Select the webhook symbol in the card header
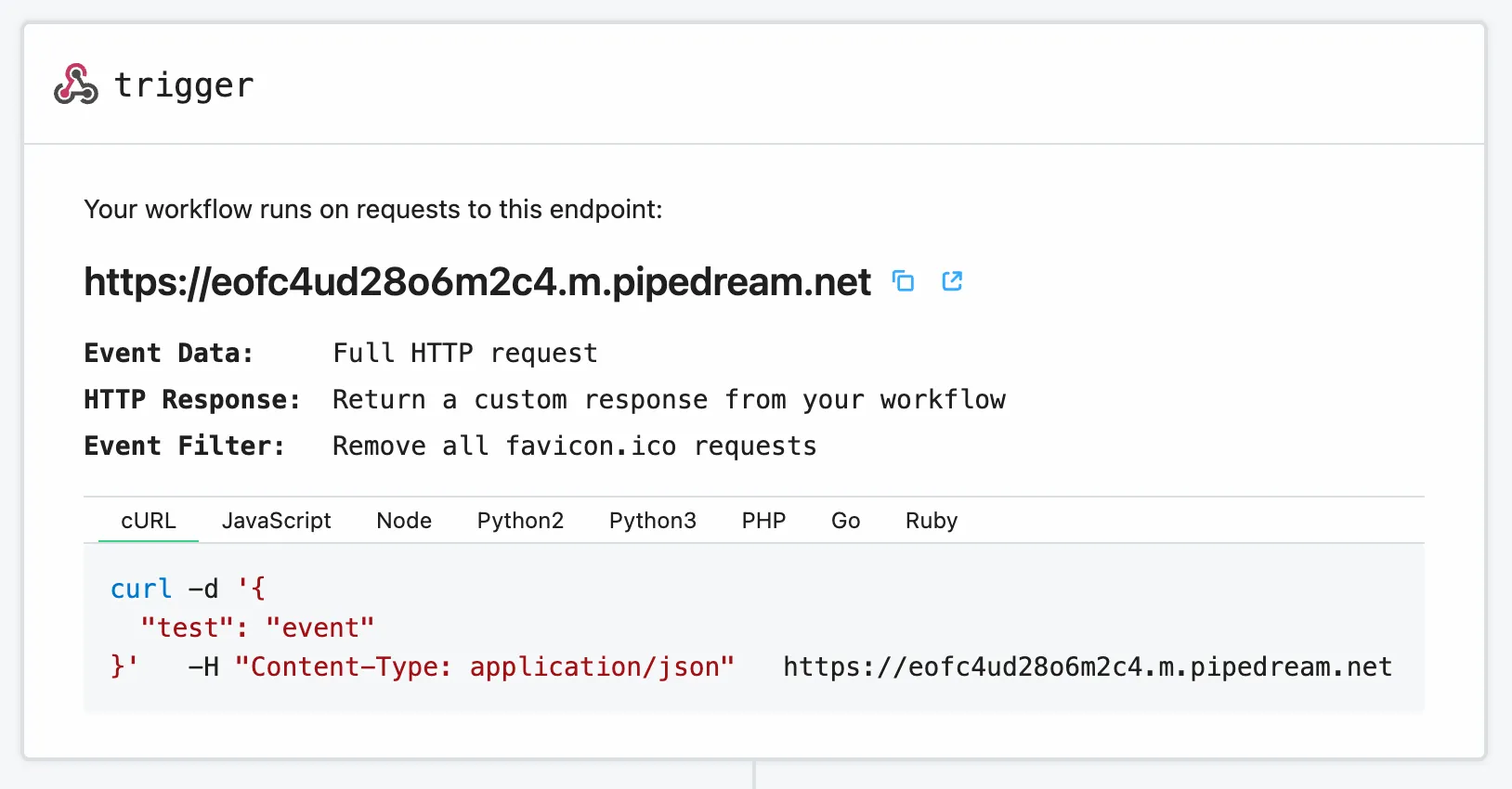The width and height of the screenshot is (1512, 789). click(77, 84)
